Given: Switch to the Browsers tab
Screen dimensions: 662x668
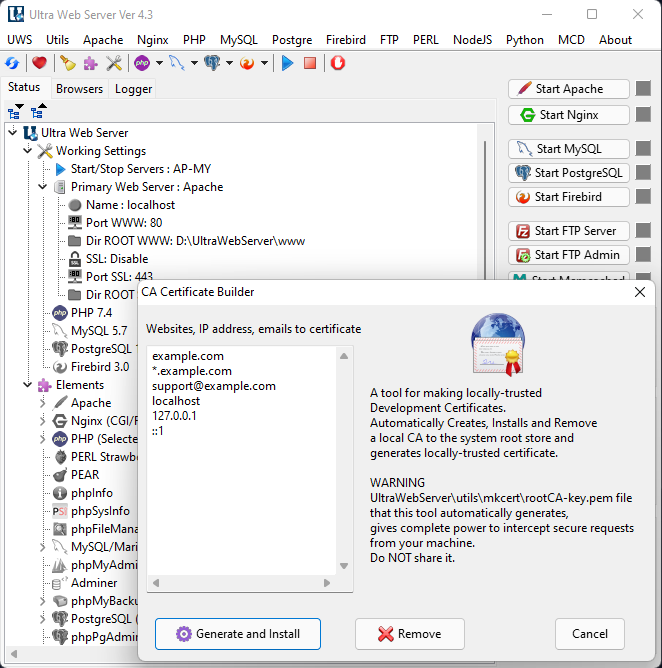Looking at the screenshot, I should (x=80, y=89).
